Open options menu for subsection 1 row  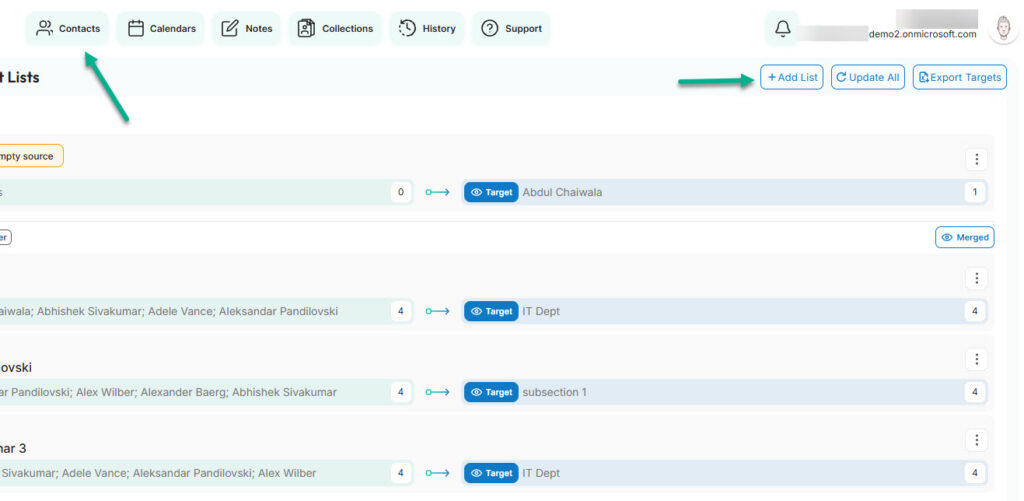tap(976, 359)
